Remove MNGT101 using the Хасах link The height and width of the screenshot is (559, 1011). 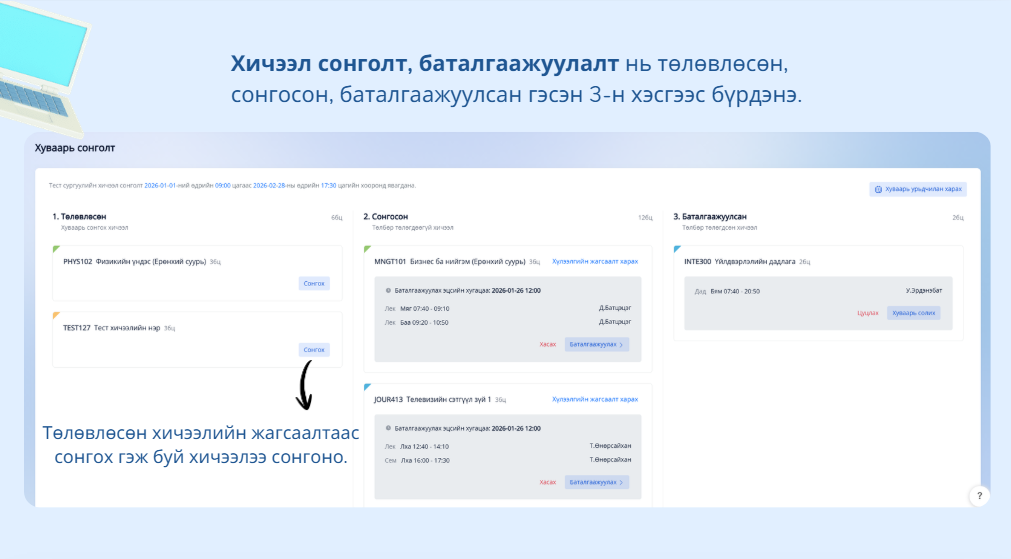pyautogui.click(x=547, y=344)
